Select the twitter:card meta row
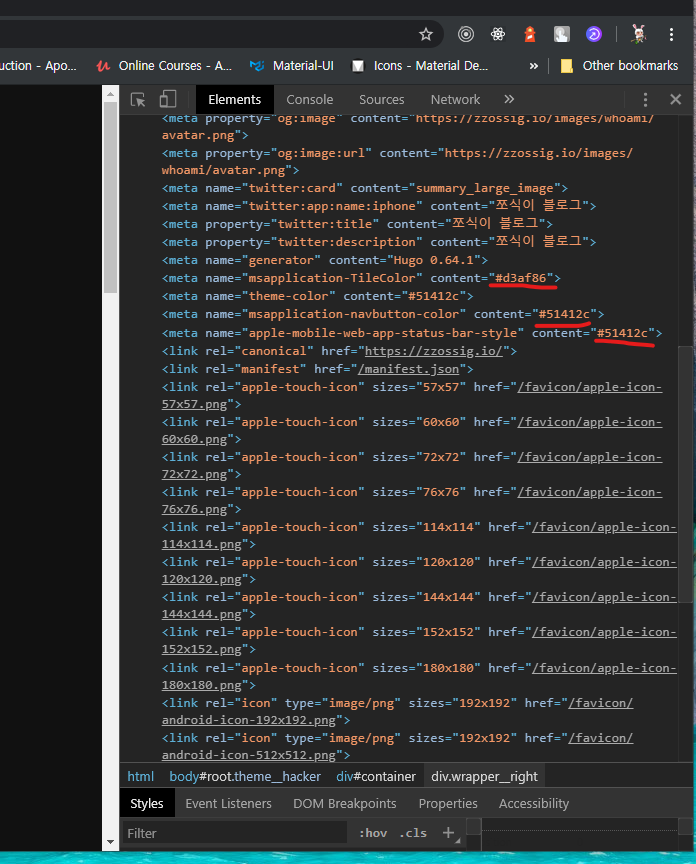Viewport: 696px width, 864px height. [x=364, y=188]
